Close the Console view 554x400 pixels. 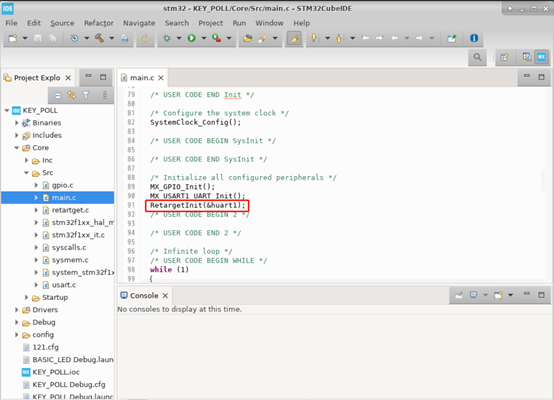coord(165,295)
